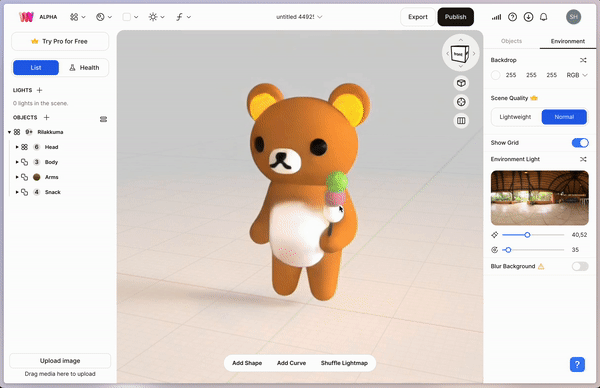This screenshot has width=600, height=388.
Task: Rotate view cube right with arrow
Action: pos(474,54)
